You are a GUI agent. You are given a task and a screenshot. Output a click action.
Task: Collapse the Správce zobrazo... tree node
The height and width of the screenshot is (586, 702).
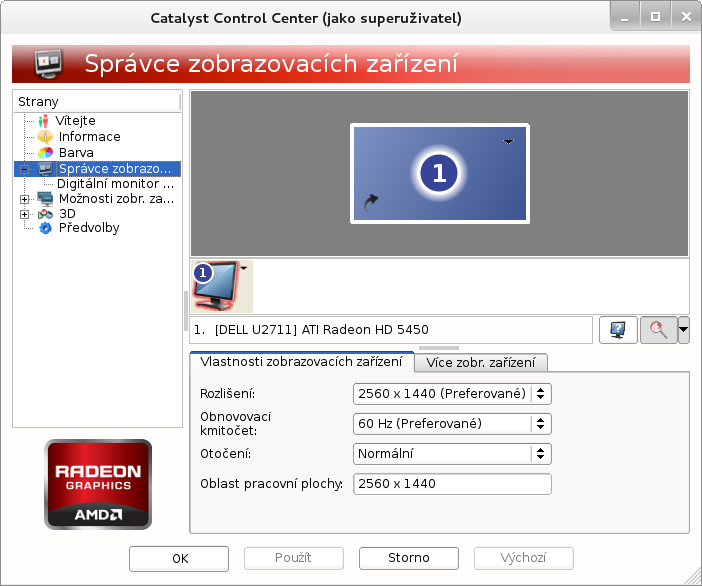click(25, 169)
